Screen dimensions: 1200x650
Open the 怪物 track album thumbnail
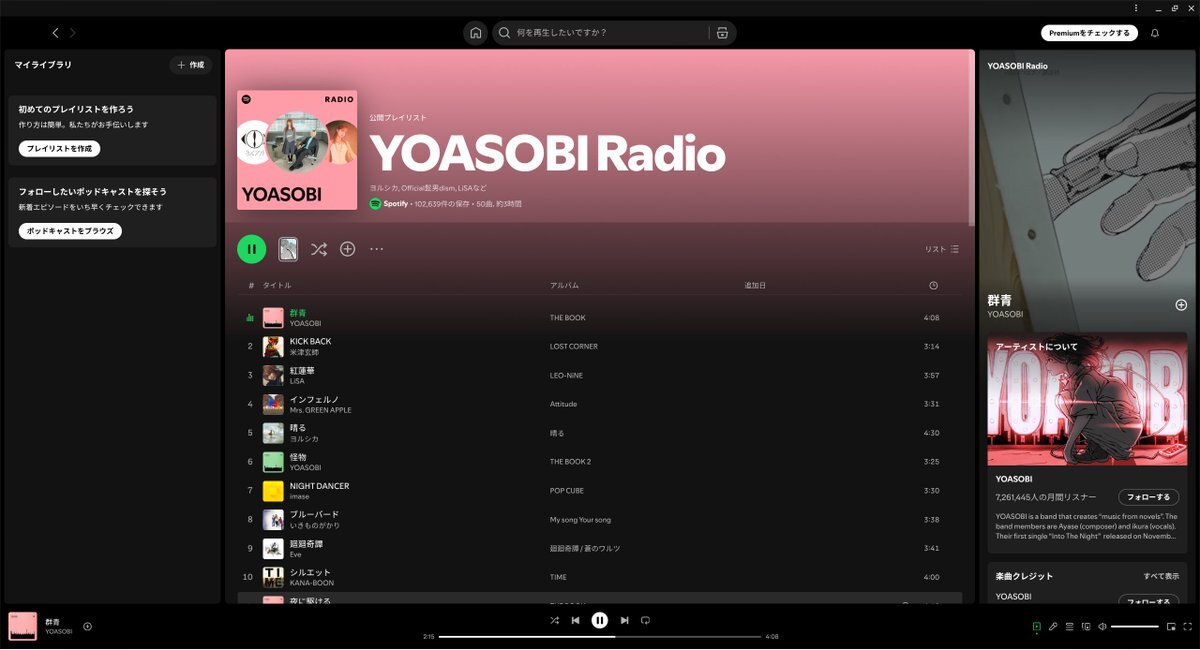(x=273, y=462)
